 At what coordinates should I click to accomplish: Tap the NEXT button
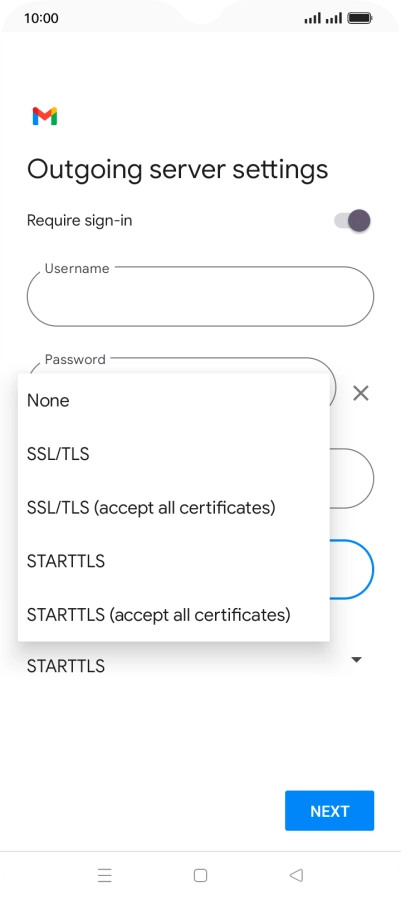(x=329, y=810)
